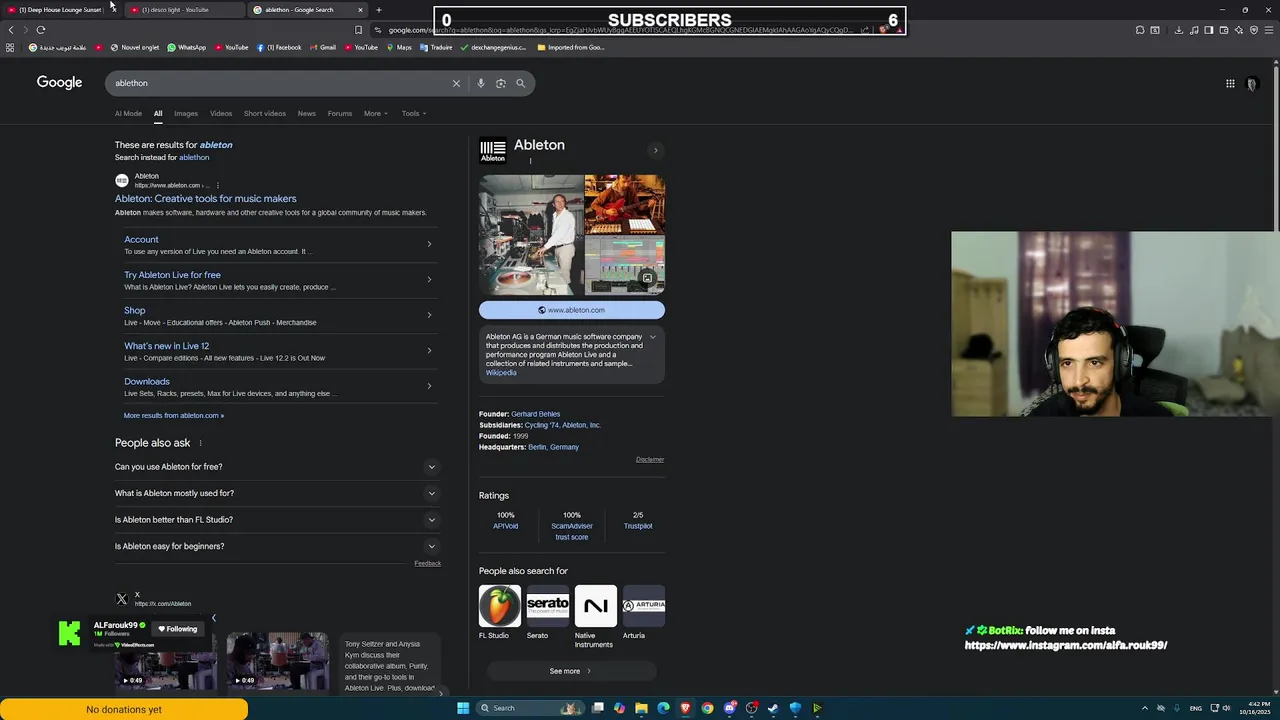Click the Following button on ALFarouk99 overlay
Viewport: 1280px width, 720px height.
178,629
